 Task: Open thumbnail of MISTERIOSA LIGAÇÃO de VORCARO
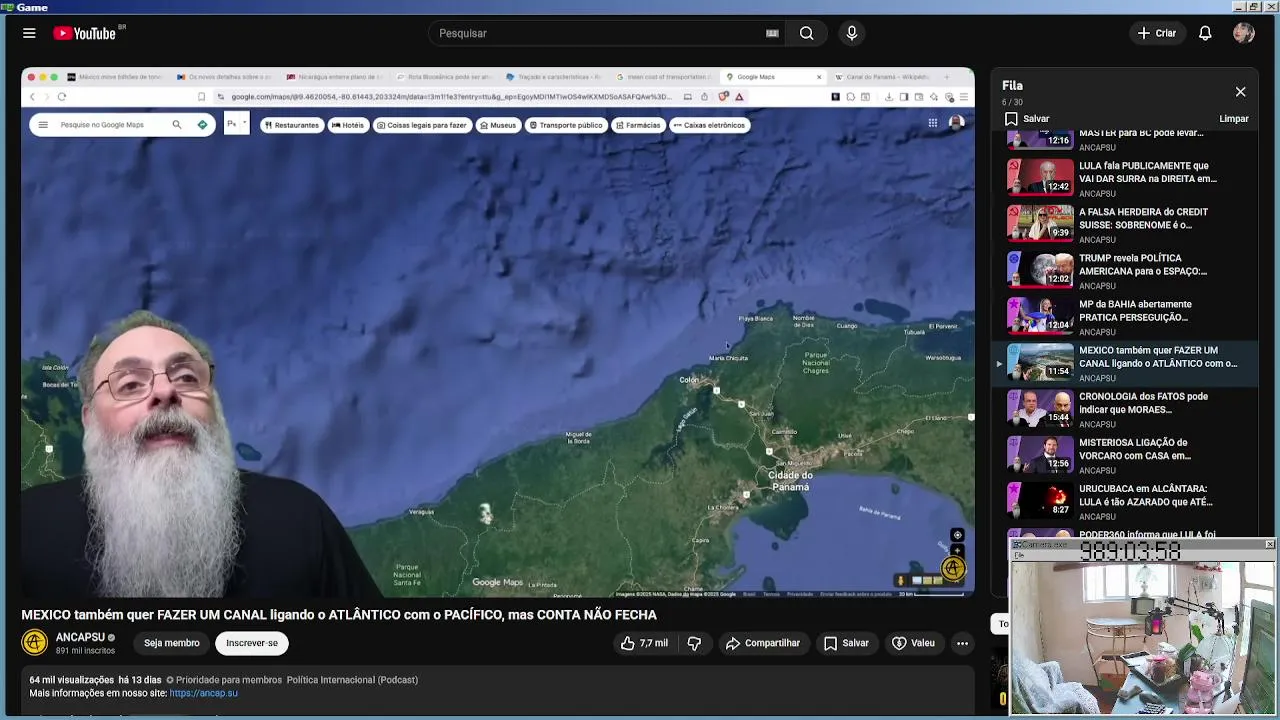tap(1040, 454)
